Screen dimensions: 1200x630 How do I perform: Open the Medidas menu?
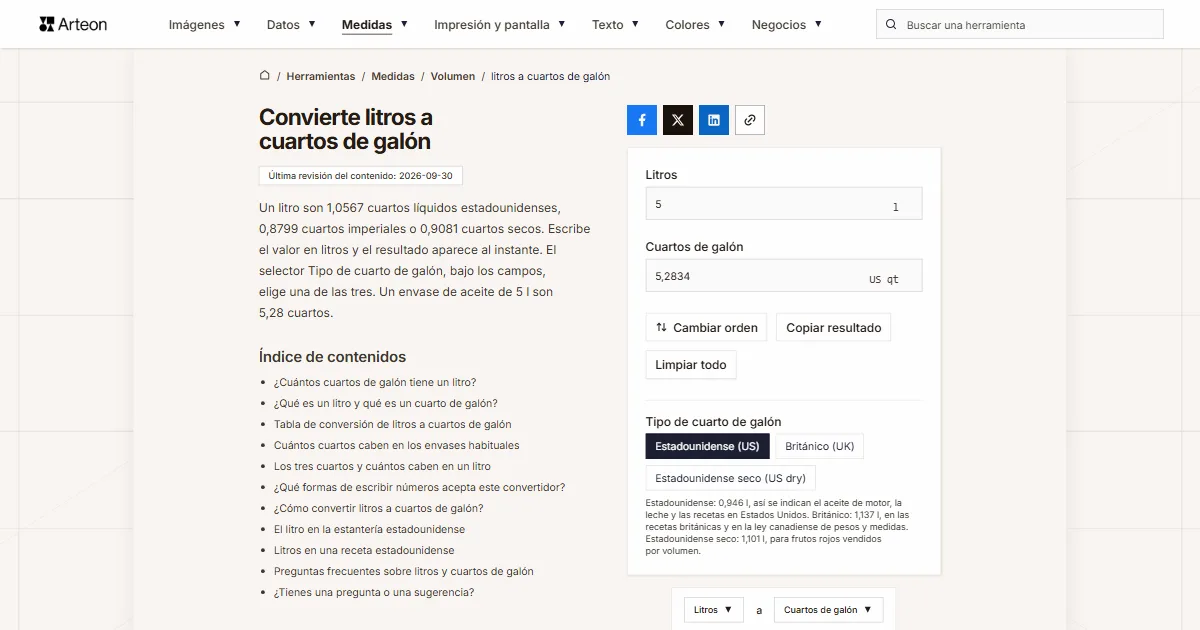[375, 25]
